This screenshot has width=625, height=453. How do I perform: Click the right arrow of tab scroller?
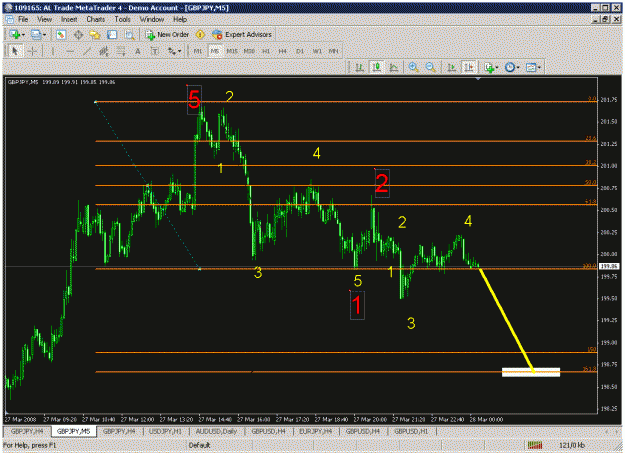[x=617, y=431]
